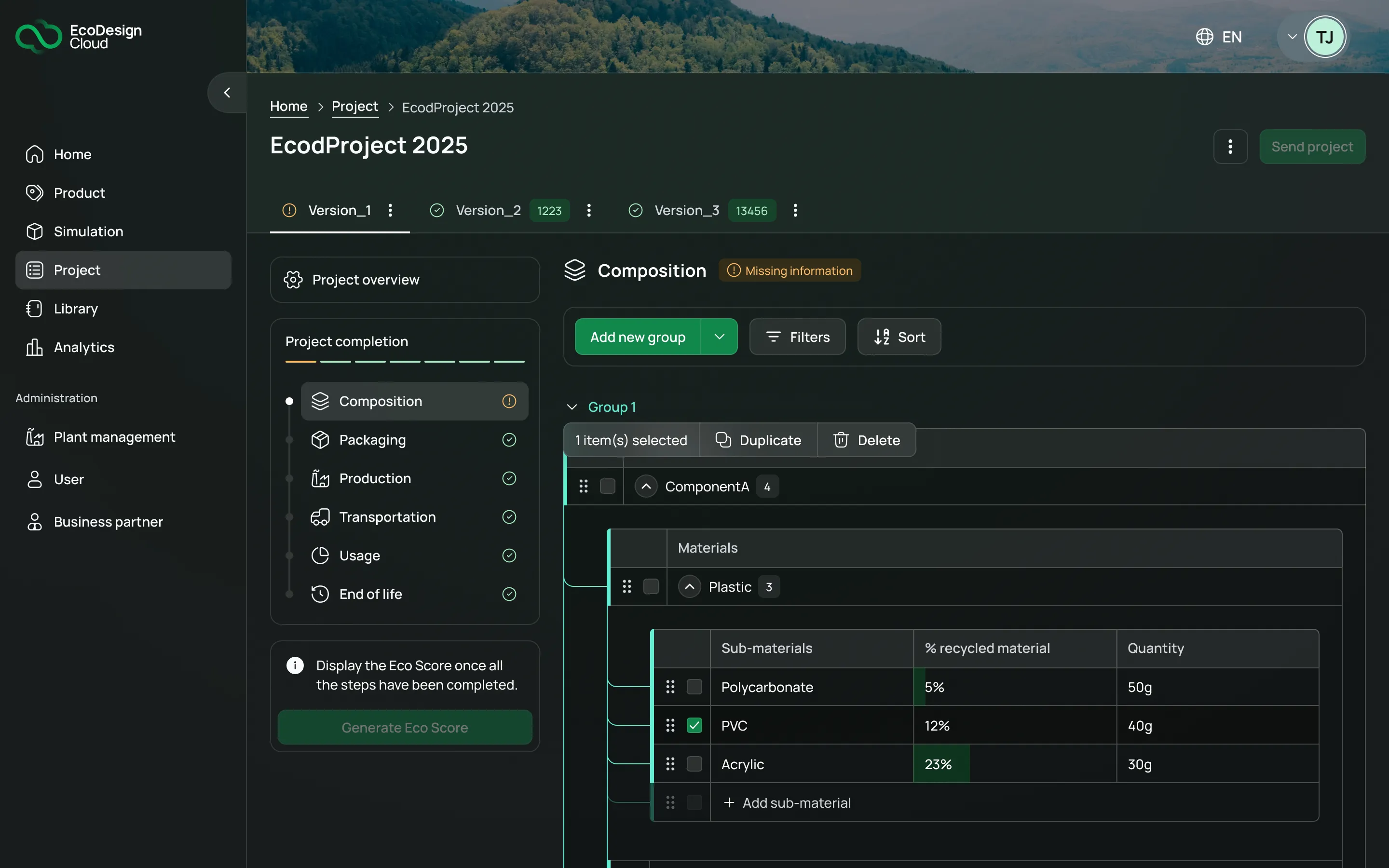Click the info icon beside Eco Score message
This screenshot has width=1389, height=868.
pyautogui.click(x=295, y=665)
